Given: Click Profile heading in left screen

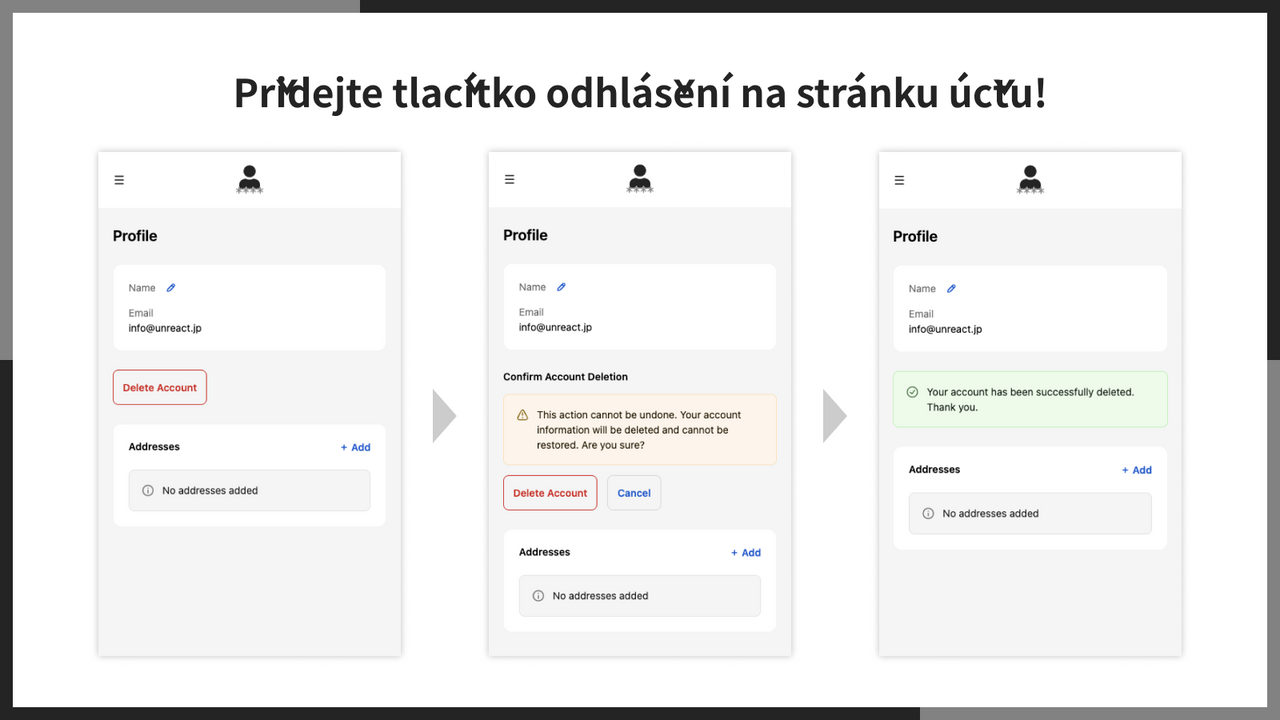Looking at the screenshot, I should [135, 236].
